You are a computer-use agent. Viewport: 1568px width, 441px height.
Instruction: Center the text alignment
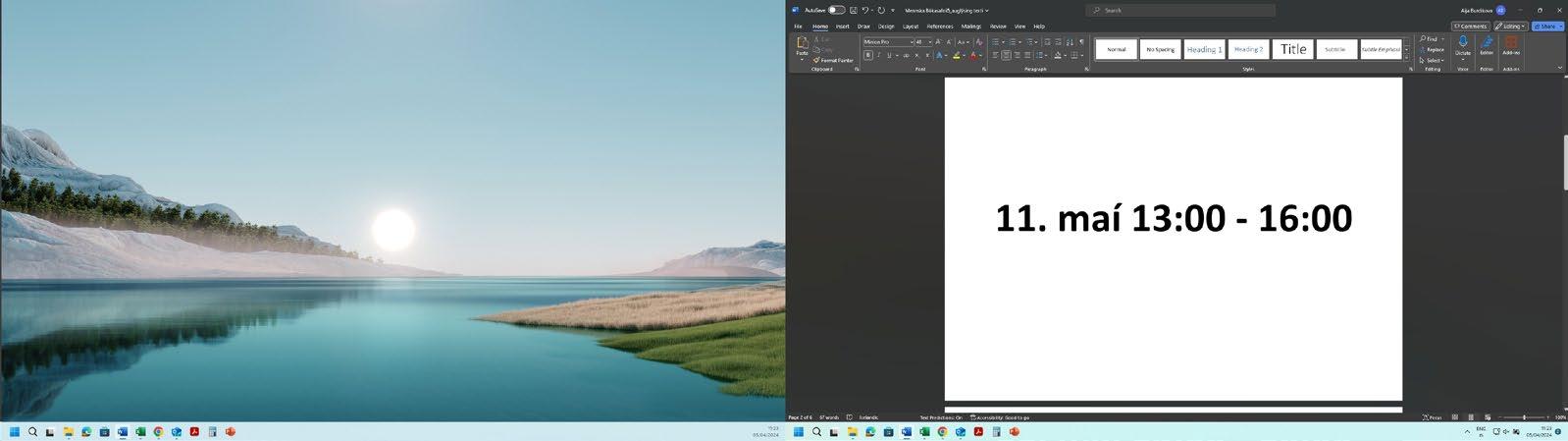pyautogui.click(x=1006, y=55)
